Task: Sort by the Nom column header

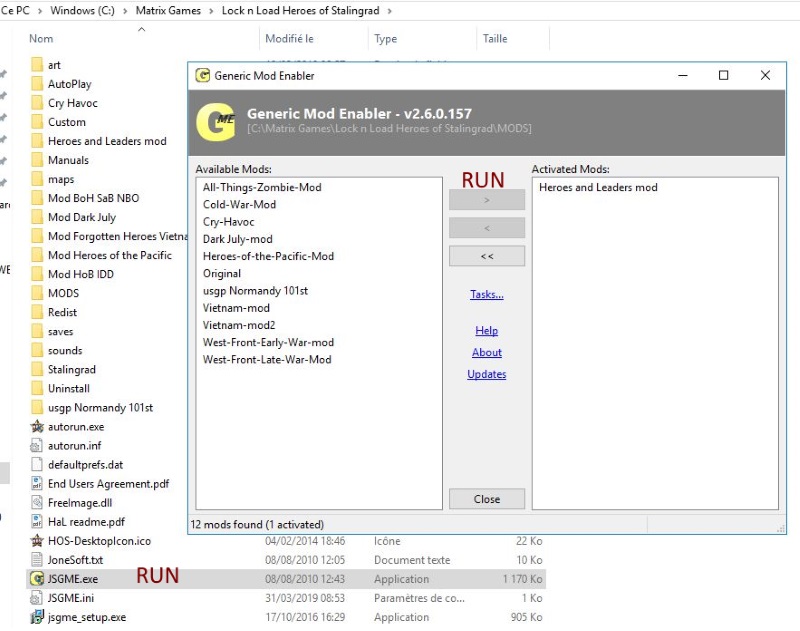Action: click(x=41, y=39)
